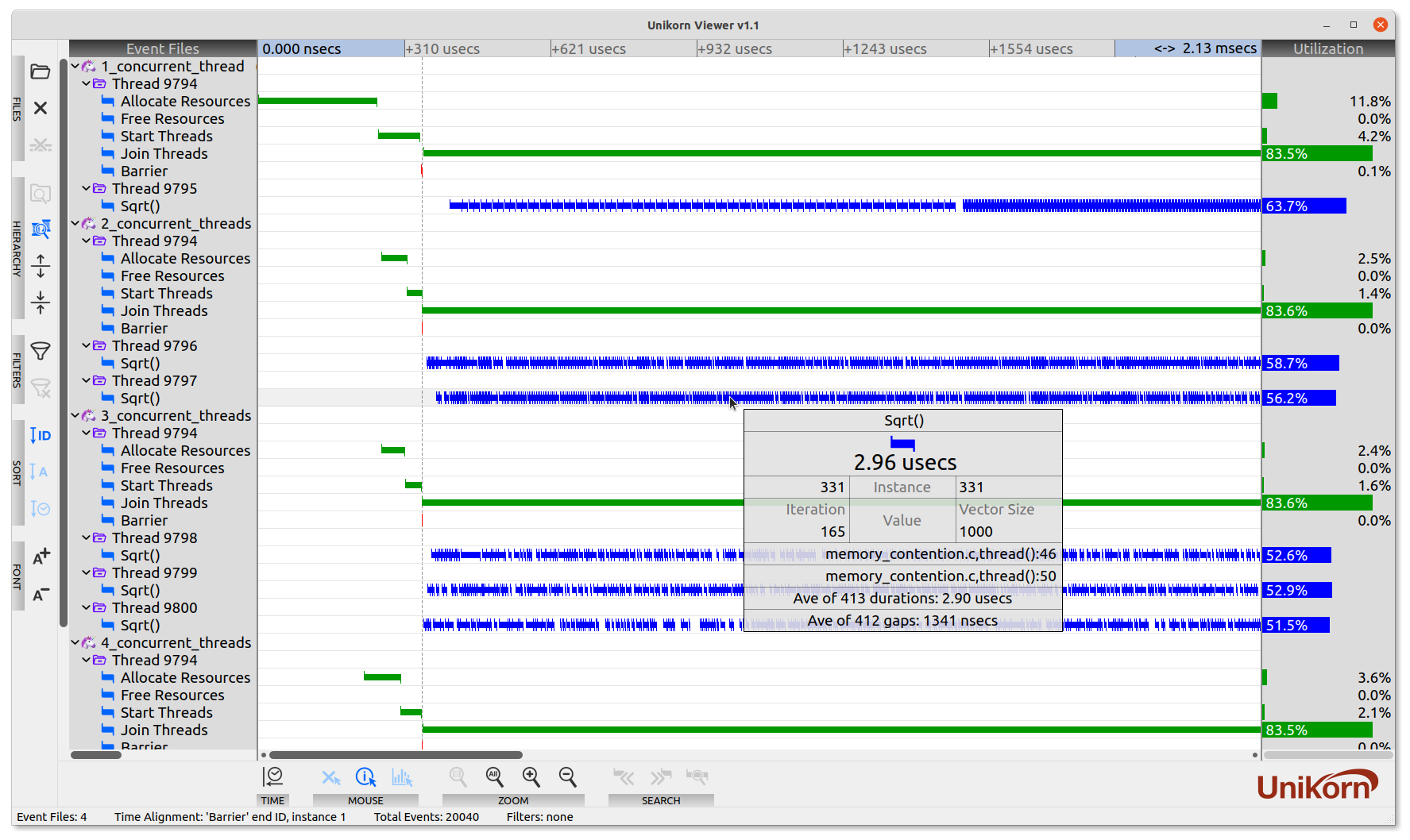
Task: Collapse the 3_concurrent_threads file
Action: click(x=75, y=416)
